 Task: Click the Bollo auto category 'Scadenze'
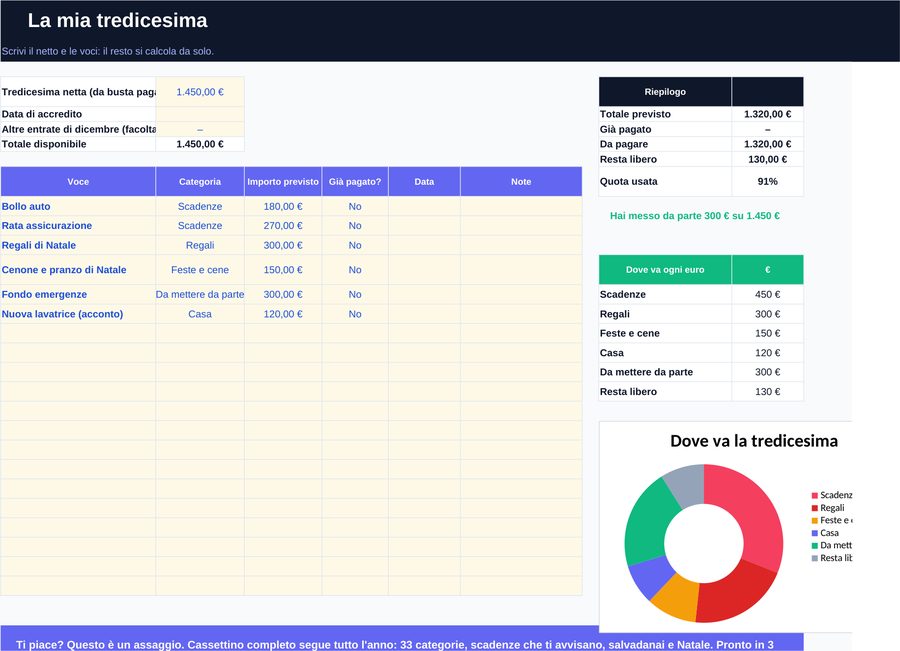(200, 206)
